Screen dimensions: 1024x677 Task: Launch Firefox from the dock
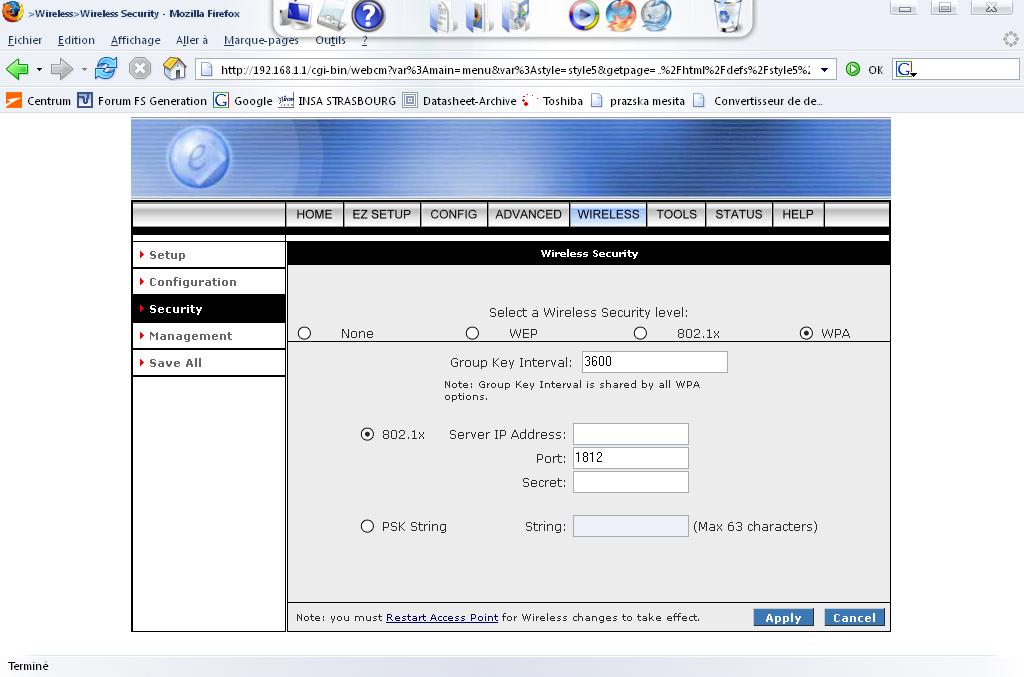pos(620,15)
